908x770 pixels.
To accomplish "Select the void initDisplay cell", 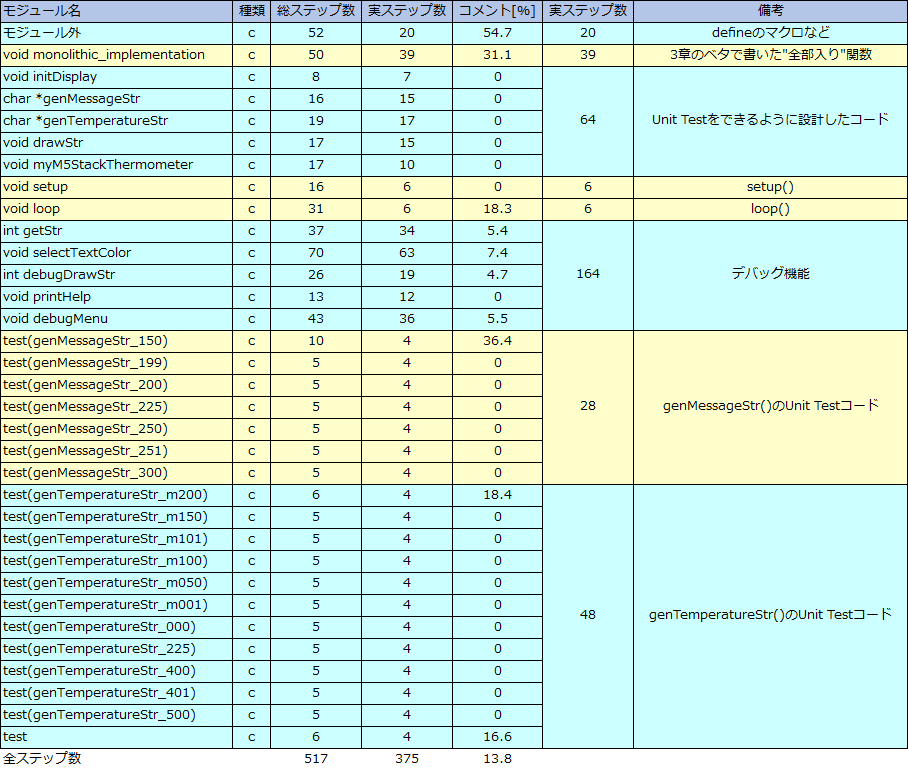I will 116,77.
